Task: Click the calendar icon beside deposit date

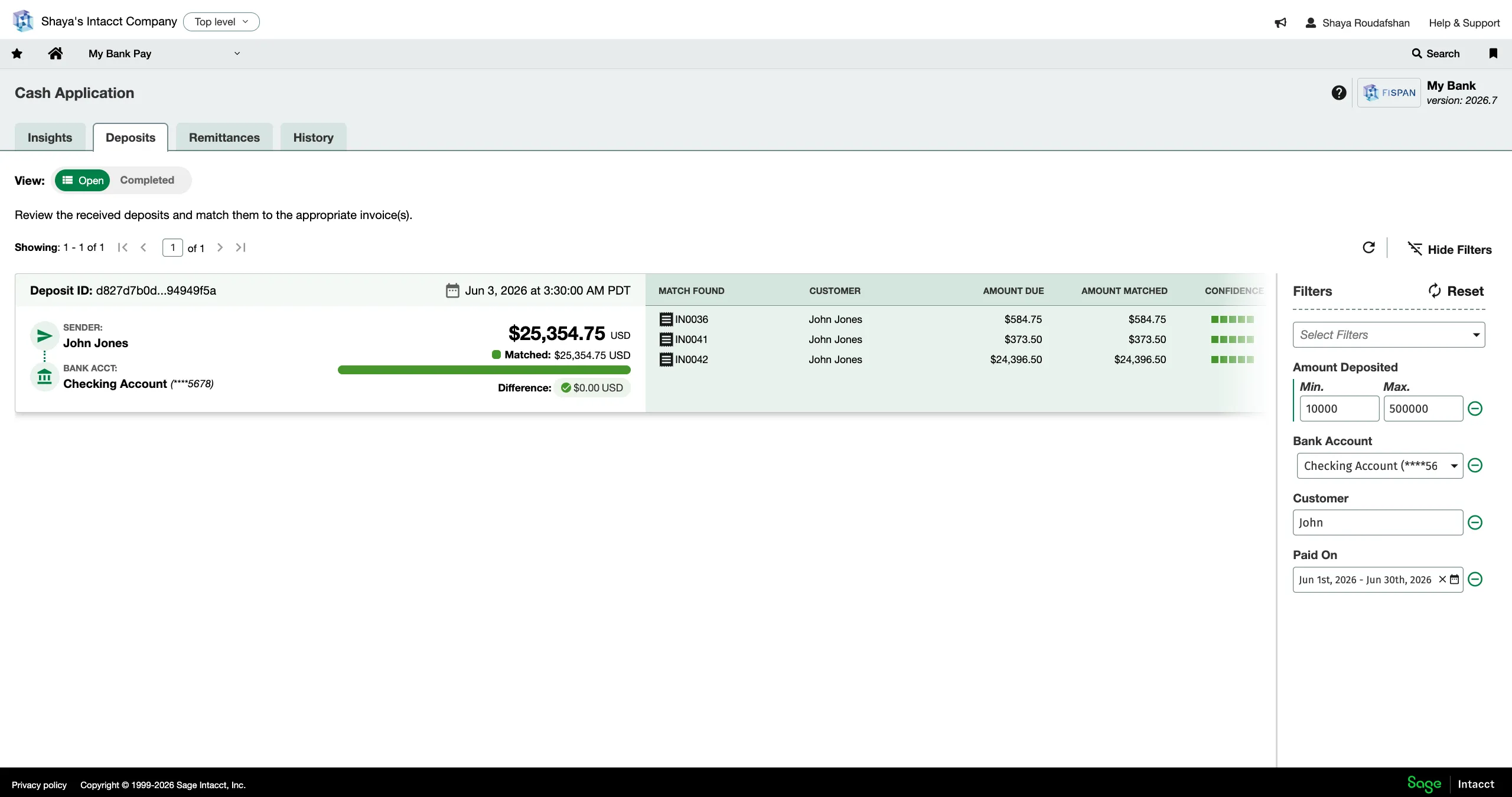Action: [x=452, y=290]
